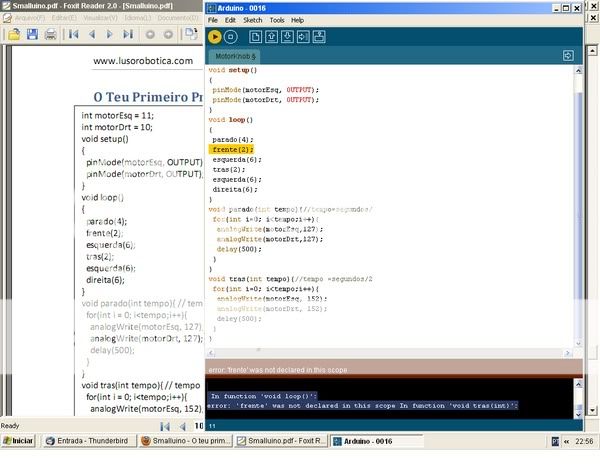Create a new sketch with New icon
Image resolution: width=600 pixels, height=471 pixels.
point(256,37)
